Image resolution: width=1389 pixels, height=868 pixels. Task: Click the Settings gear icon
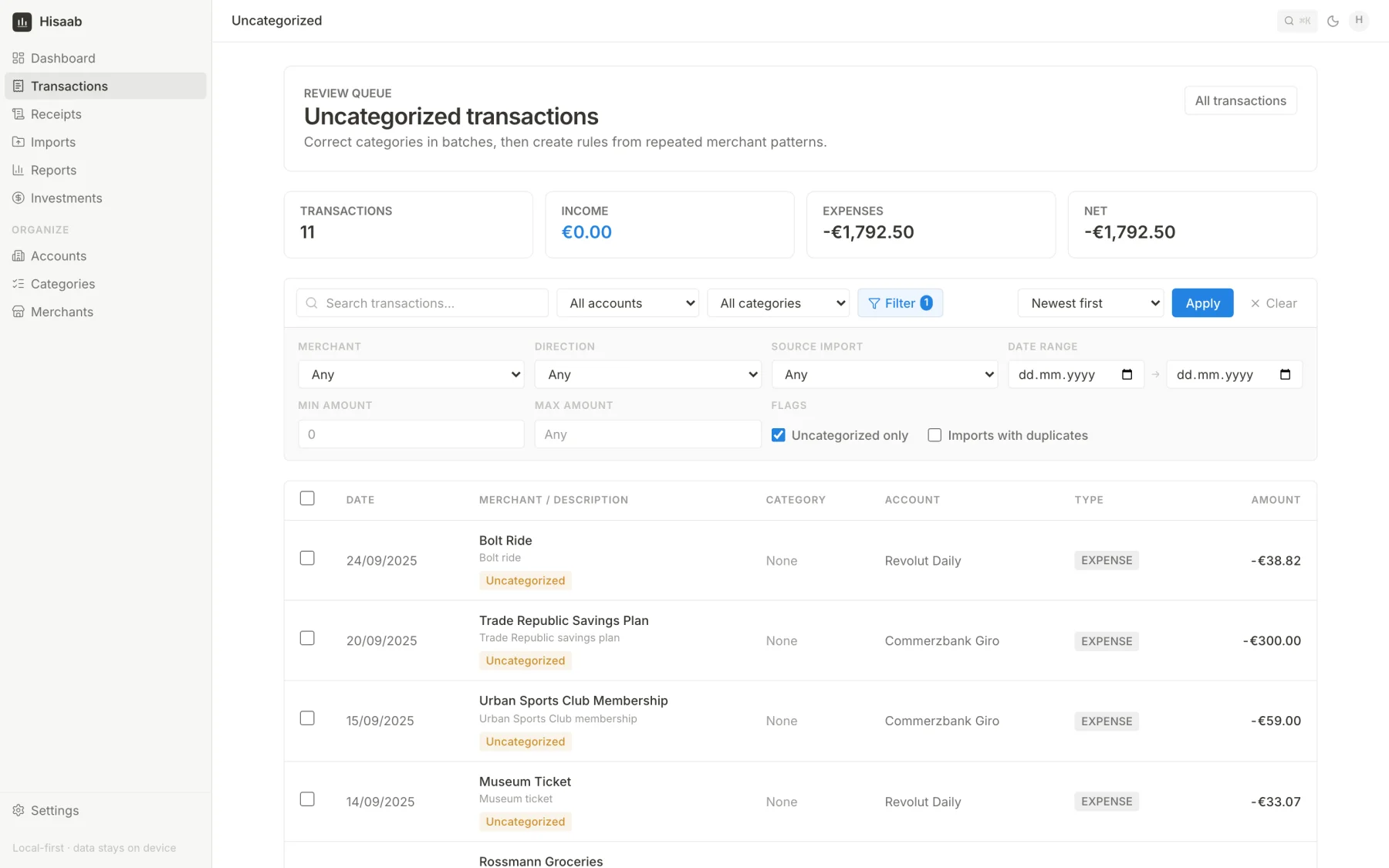pos(19,810)
